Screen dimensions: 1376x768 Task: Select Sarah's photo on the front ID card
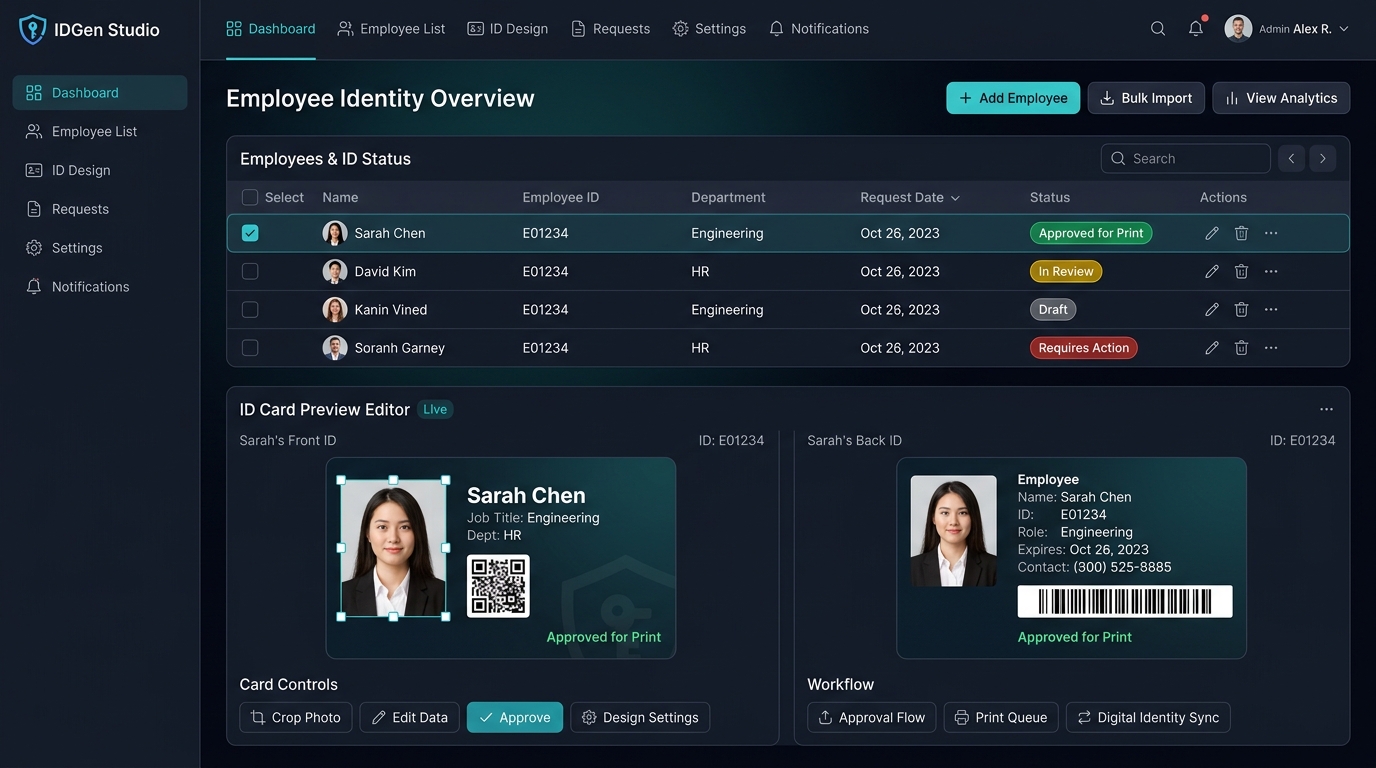click(x=393, y=548)
